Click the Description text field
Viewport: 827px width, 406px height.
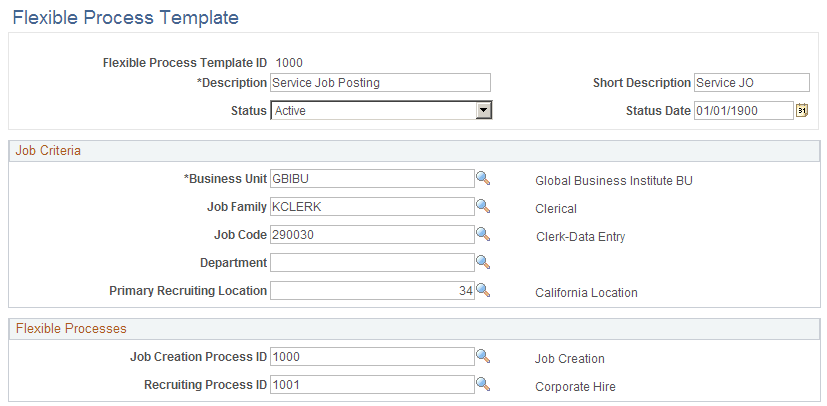[380, 83]
